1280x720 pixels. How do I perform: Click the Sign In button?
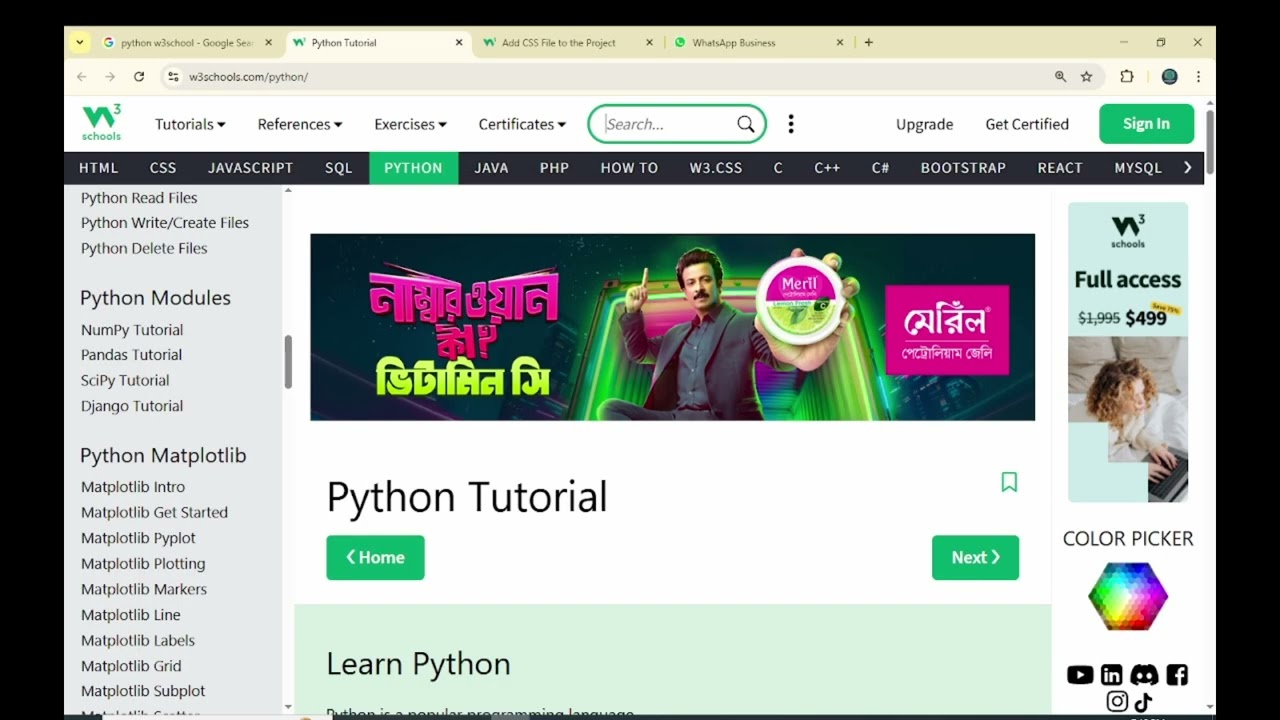[1146, 124]
